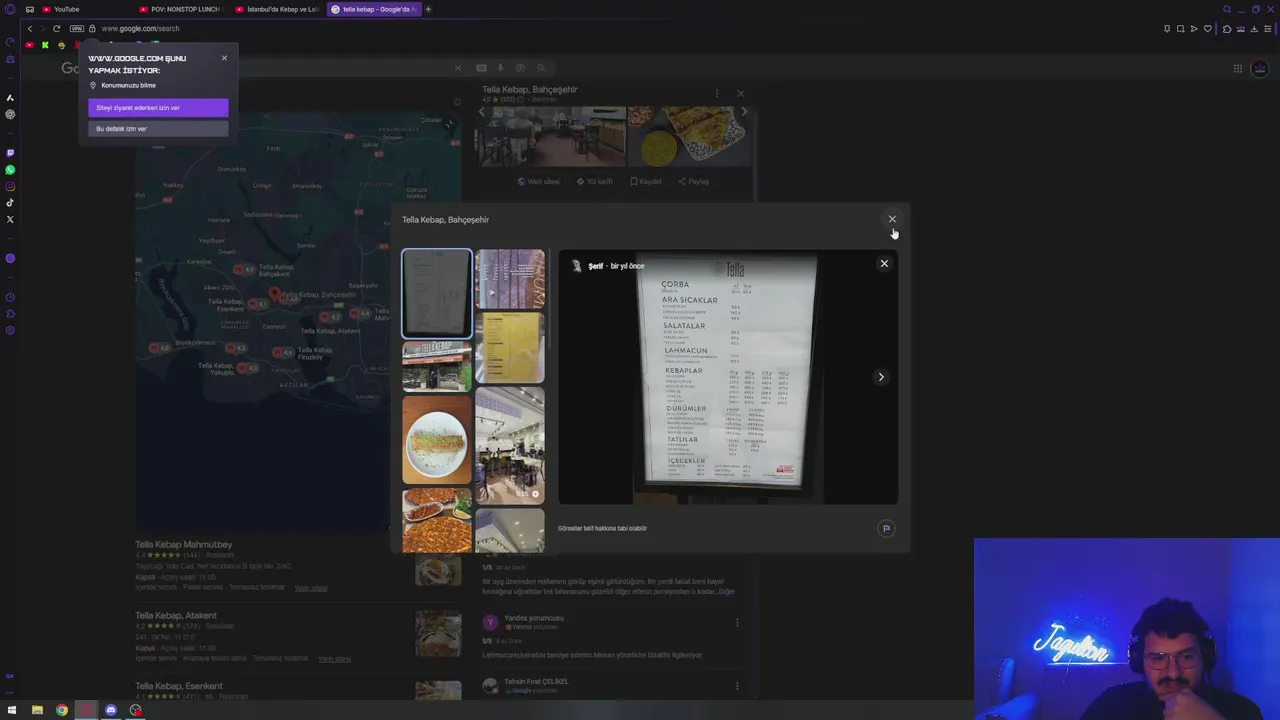Image resolution: width=1280 pixels, height=720 pixels.
Task: Close the enlarged menu photo
Action: (x=884, y=264)
